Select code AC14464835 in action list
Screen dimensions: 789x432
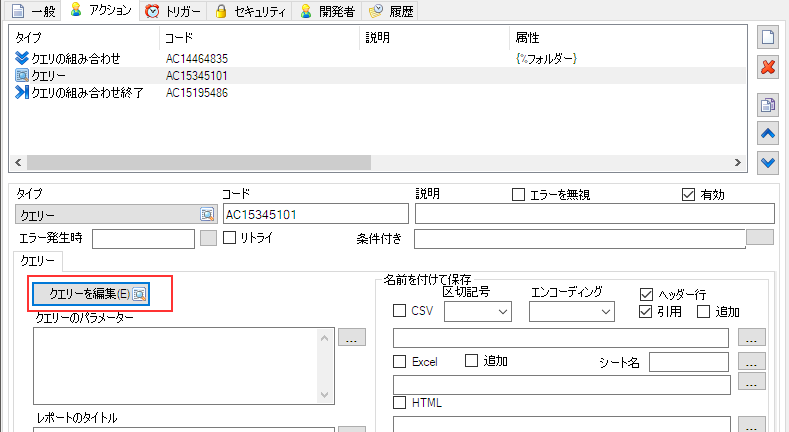(x=197, y=58)
